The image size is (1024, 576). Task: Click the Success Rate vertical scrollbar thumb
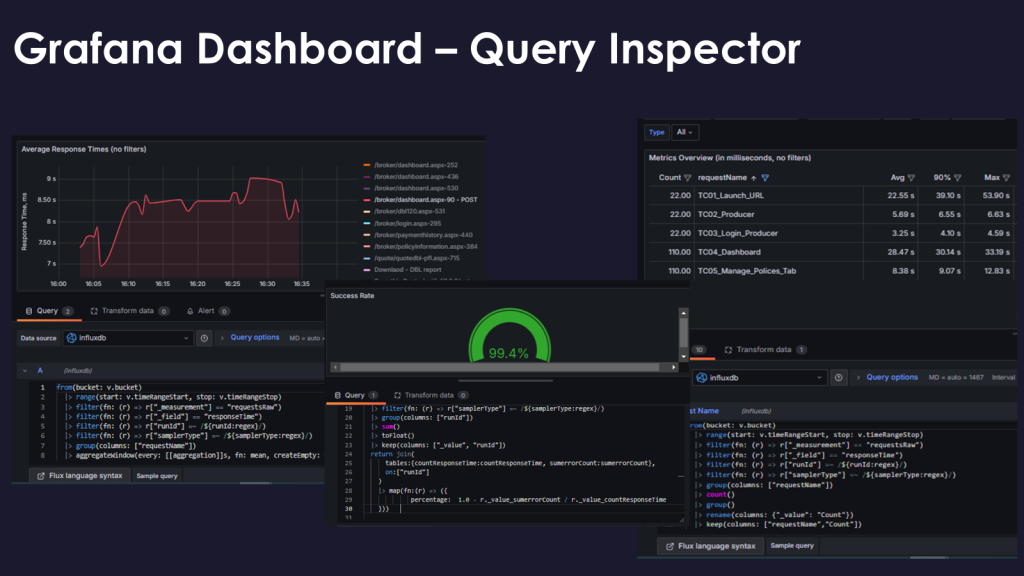(x=683, y=334)
